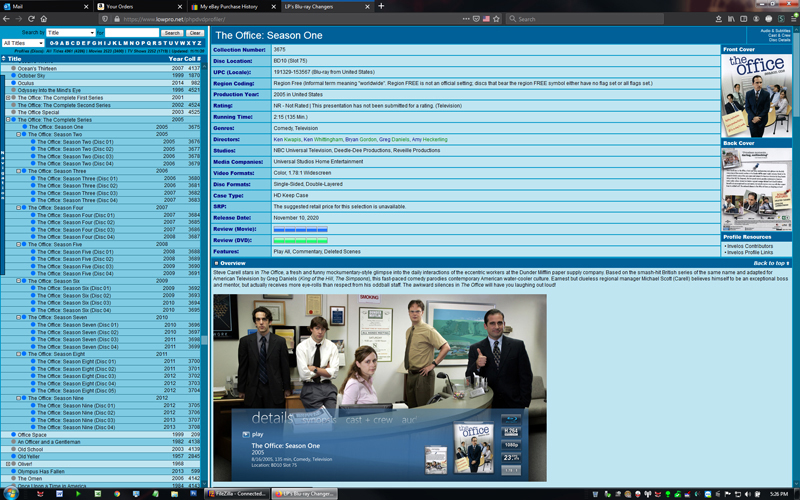The height and width of the screenshot is (500, 800).
Task: Expand the Oliver! title group
Action: click(8, 464)
